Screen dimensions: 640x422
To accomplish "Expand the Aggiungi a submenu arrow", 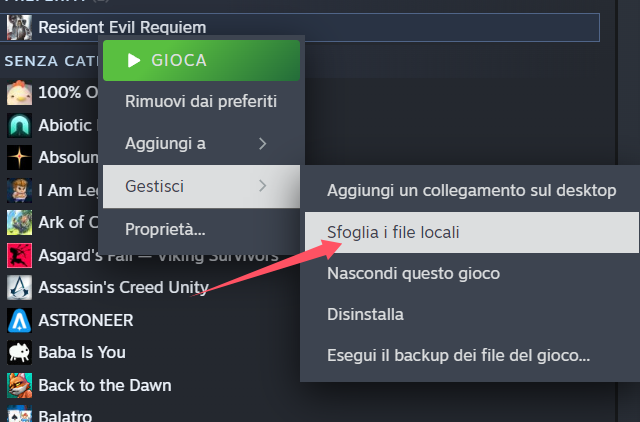I will [x=263, y=144].
